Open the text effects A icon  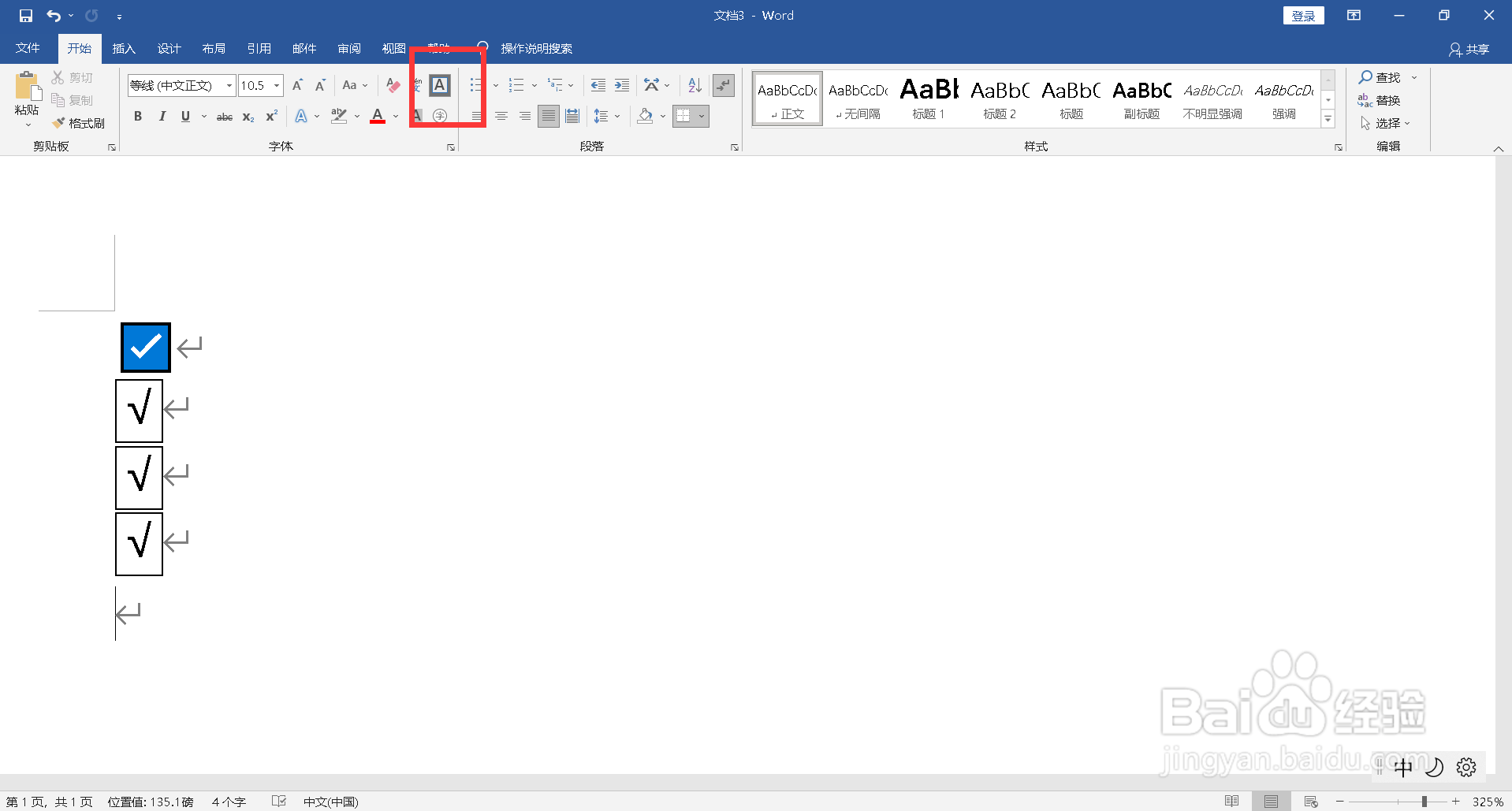pos(301,116)
